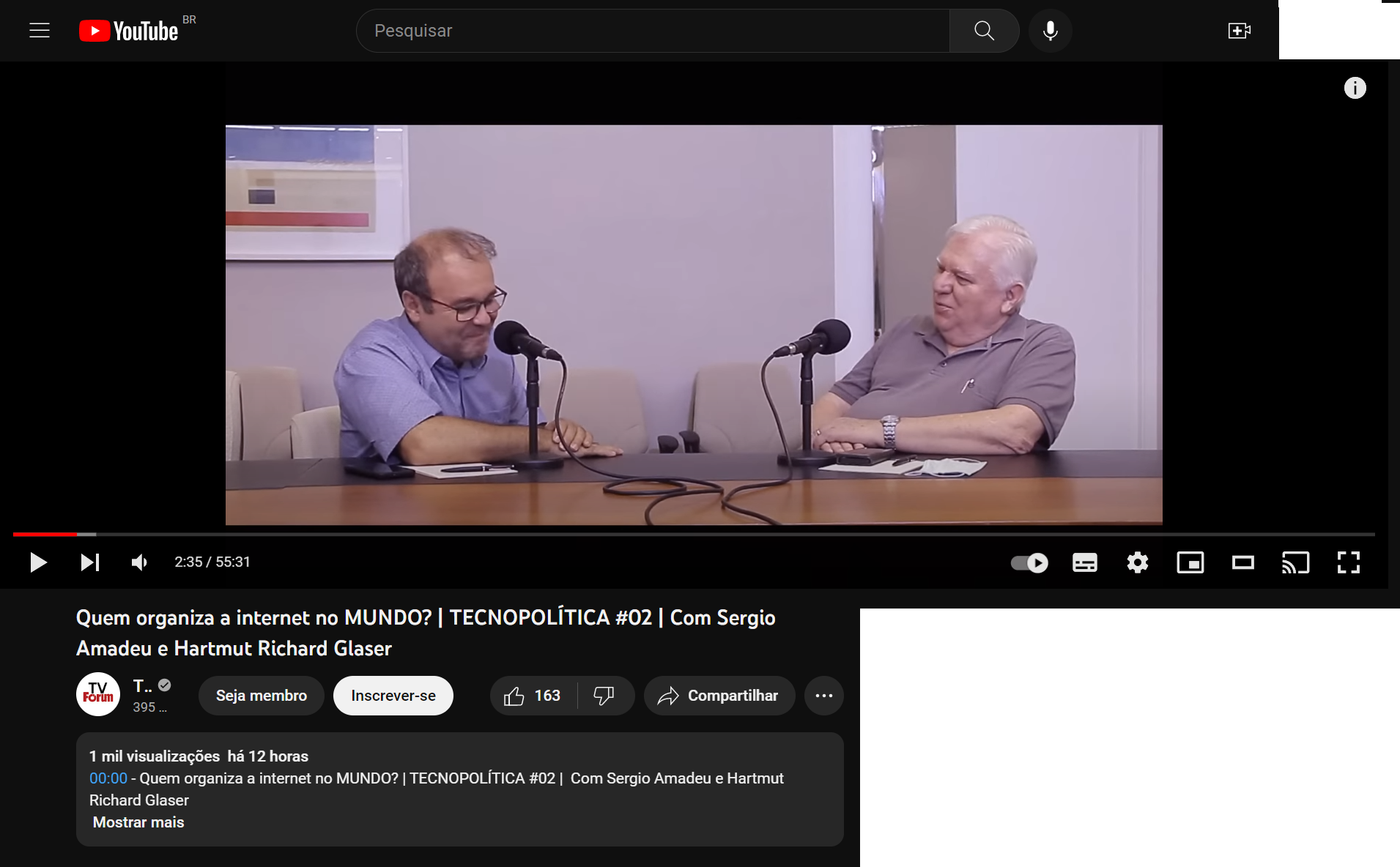Click the YouTube home logo
Viewport: 1400px width, 867px height.
pos(129,31)
